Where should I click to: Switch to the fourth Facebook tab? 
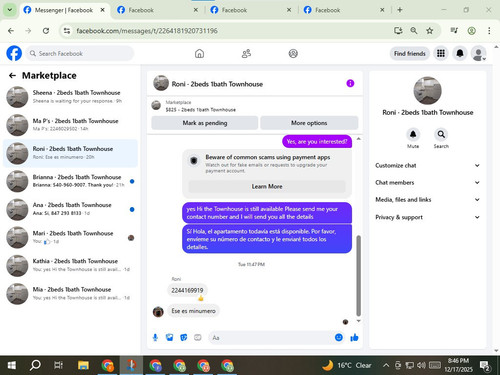click(x=344, y=10)
